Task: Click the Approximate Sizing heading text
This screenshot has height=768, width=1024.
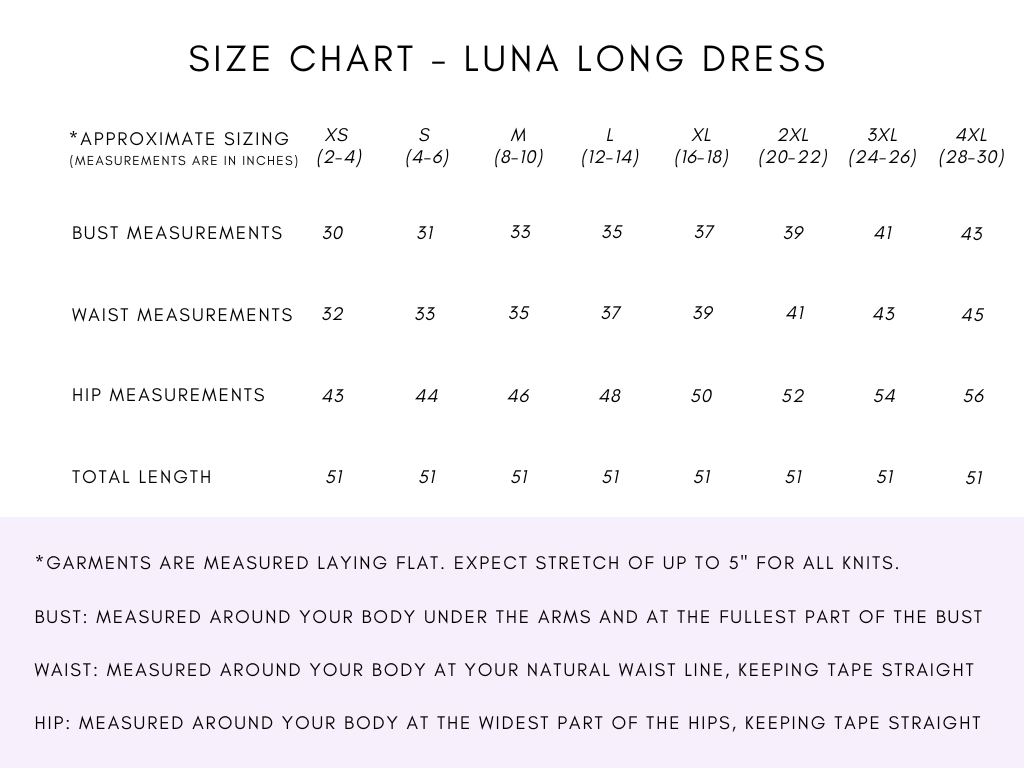Action: coord(180,139)
